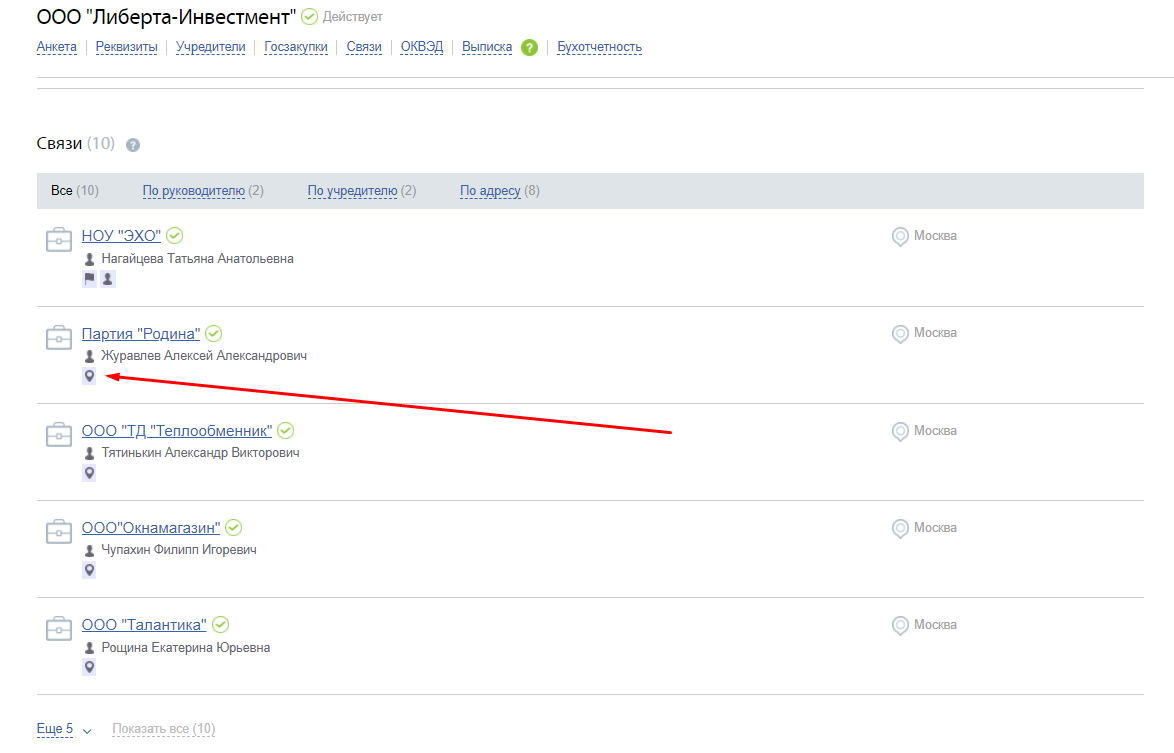Click the location marker icon in Талантика row

tap(900, 626)
